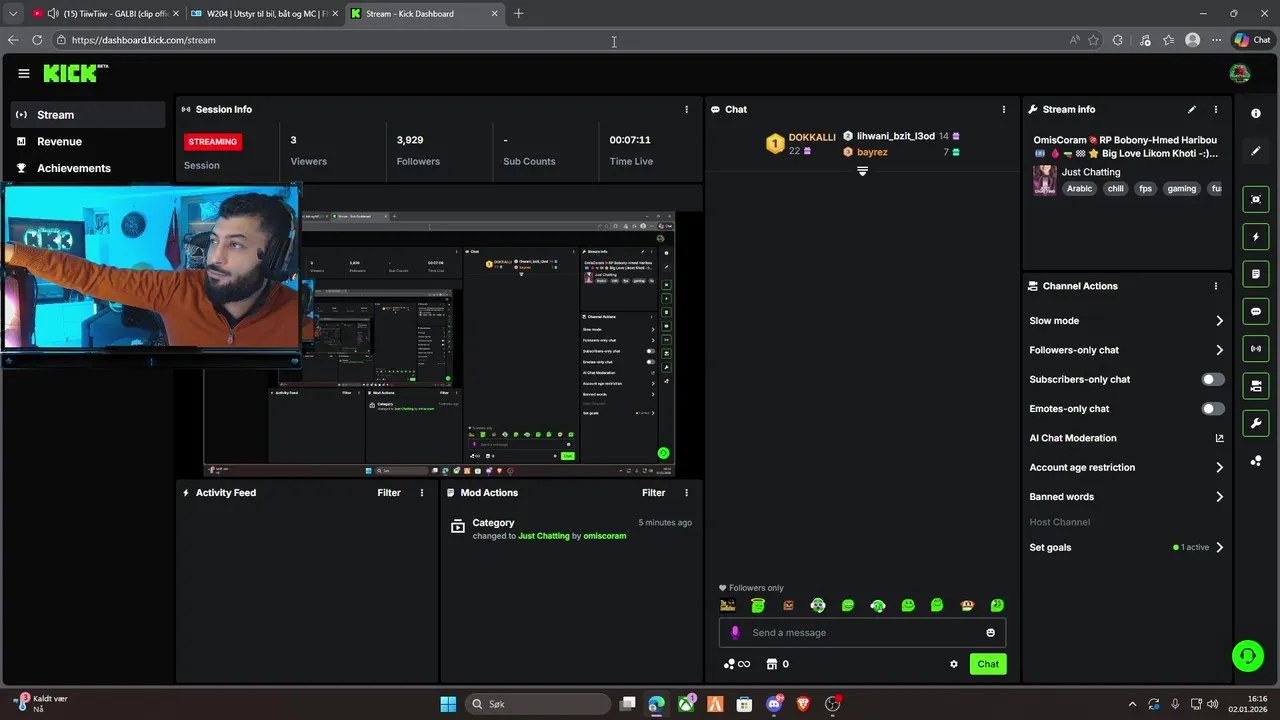
Task: Expand Set goals options
Action: point(1219,548)
